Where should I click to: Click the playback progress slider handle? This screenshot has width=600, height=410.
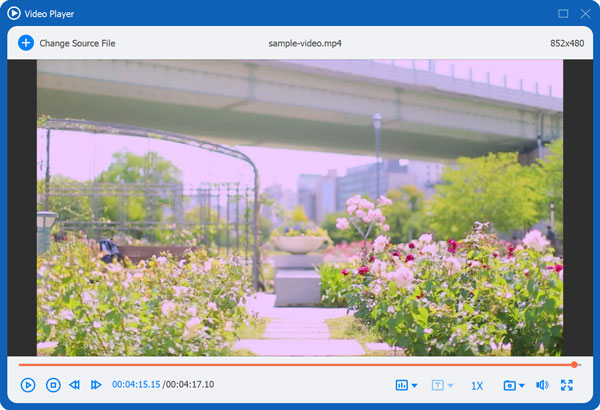575,365
